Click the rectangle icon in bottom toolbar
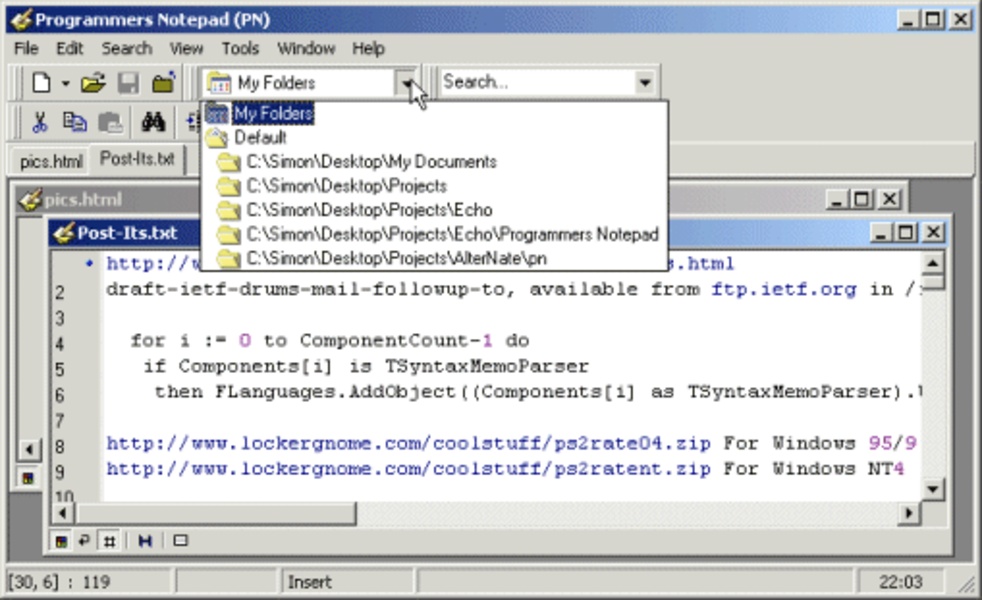 180,541
